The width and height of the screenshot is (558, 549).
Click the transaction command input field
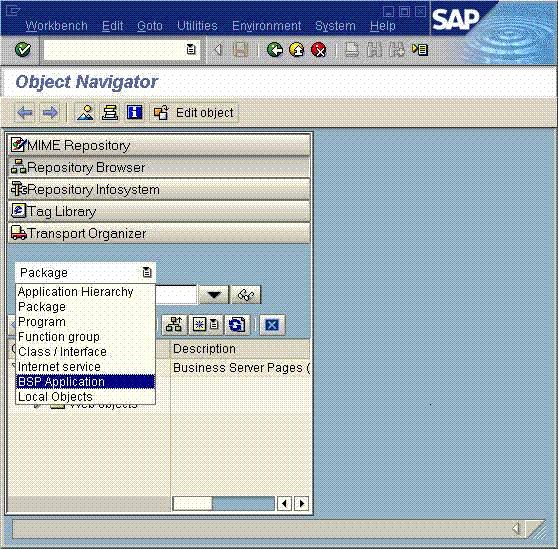(x=115, y=49)
